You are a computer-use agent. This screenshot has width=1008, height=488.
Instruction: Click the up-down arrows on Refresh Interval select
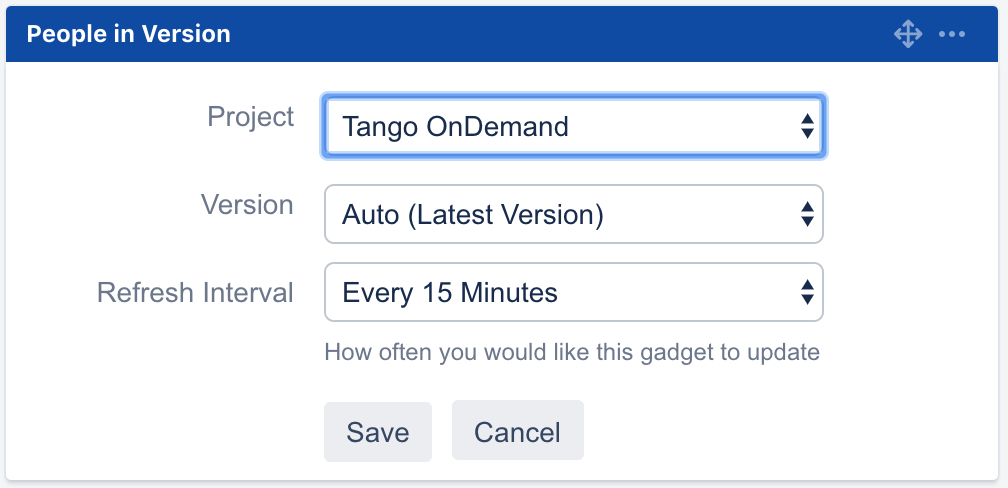pos(806,292)
